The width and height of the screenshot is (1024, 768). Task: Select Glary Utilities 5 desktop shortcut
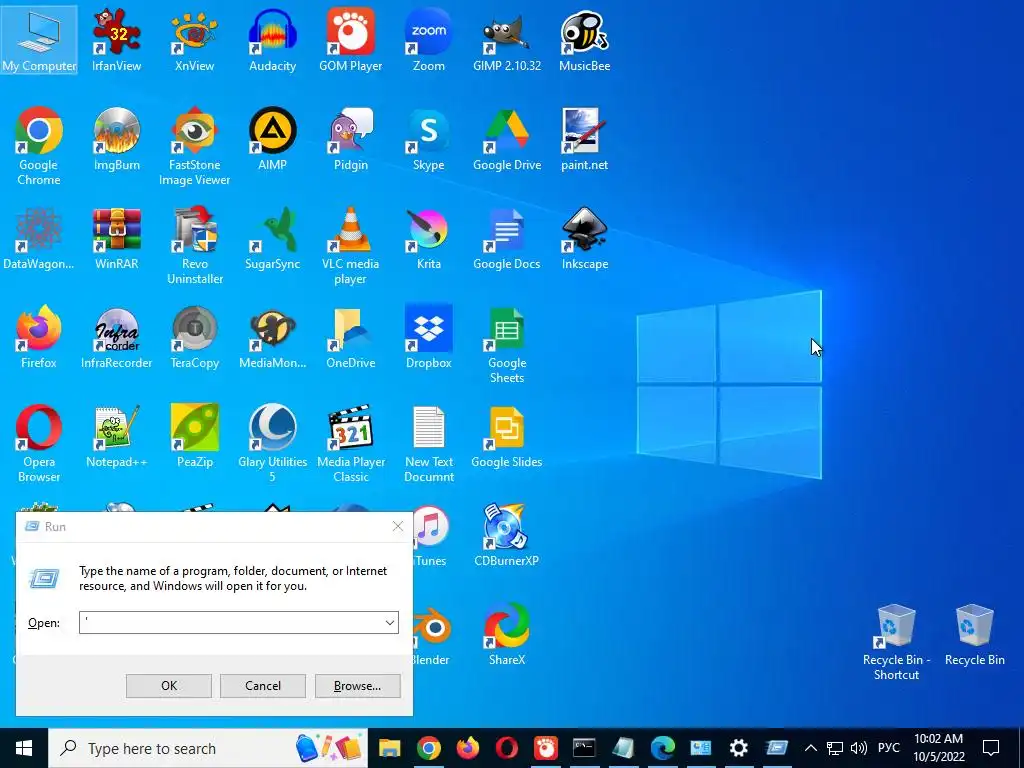point(272,443)
